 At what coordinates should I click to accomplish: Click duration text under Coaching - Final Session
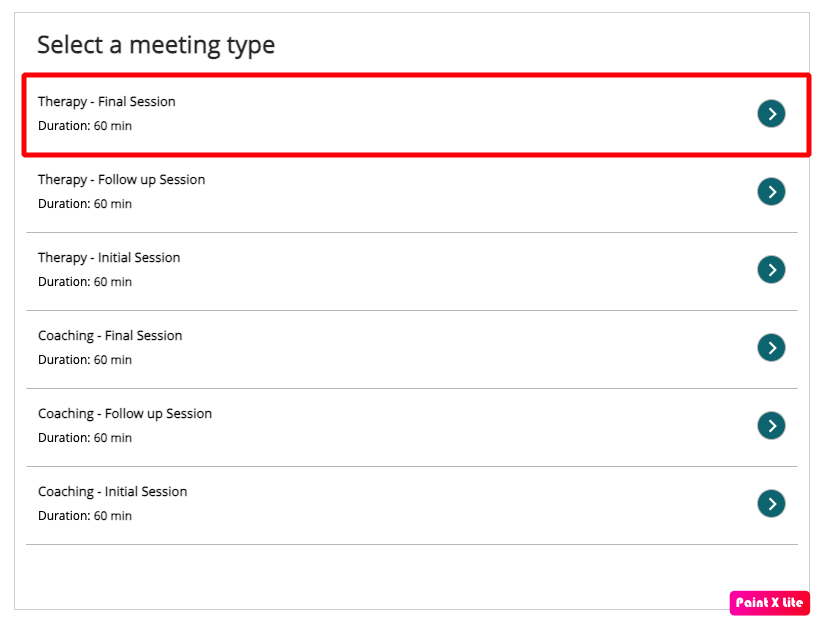pos(85,360)
